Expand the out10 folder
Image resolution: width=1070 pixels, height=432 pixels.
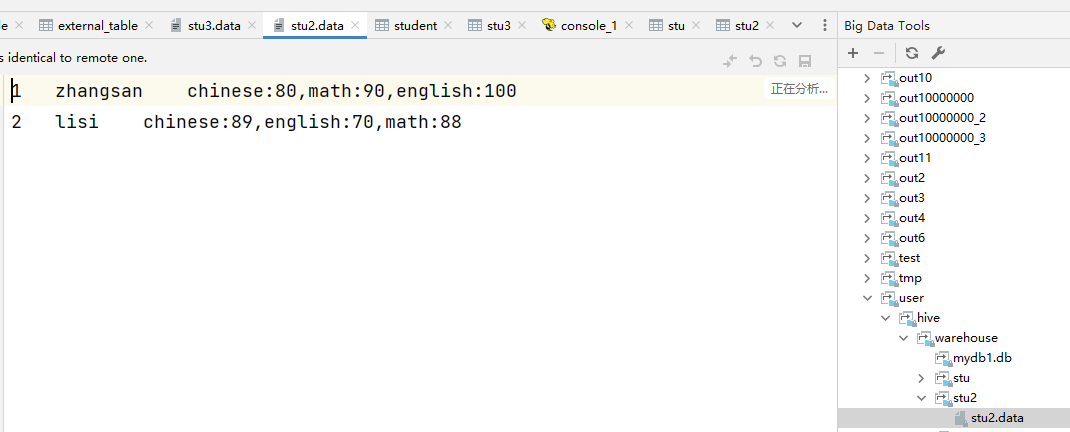(867, 78)
